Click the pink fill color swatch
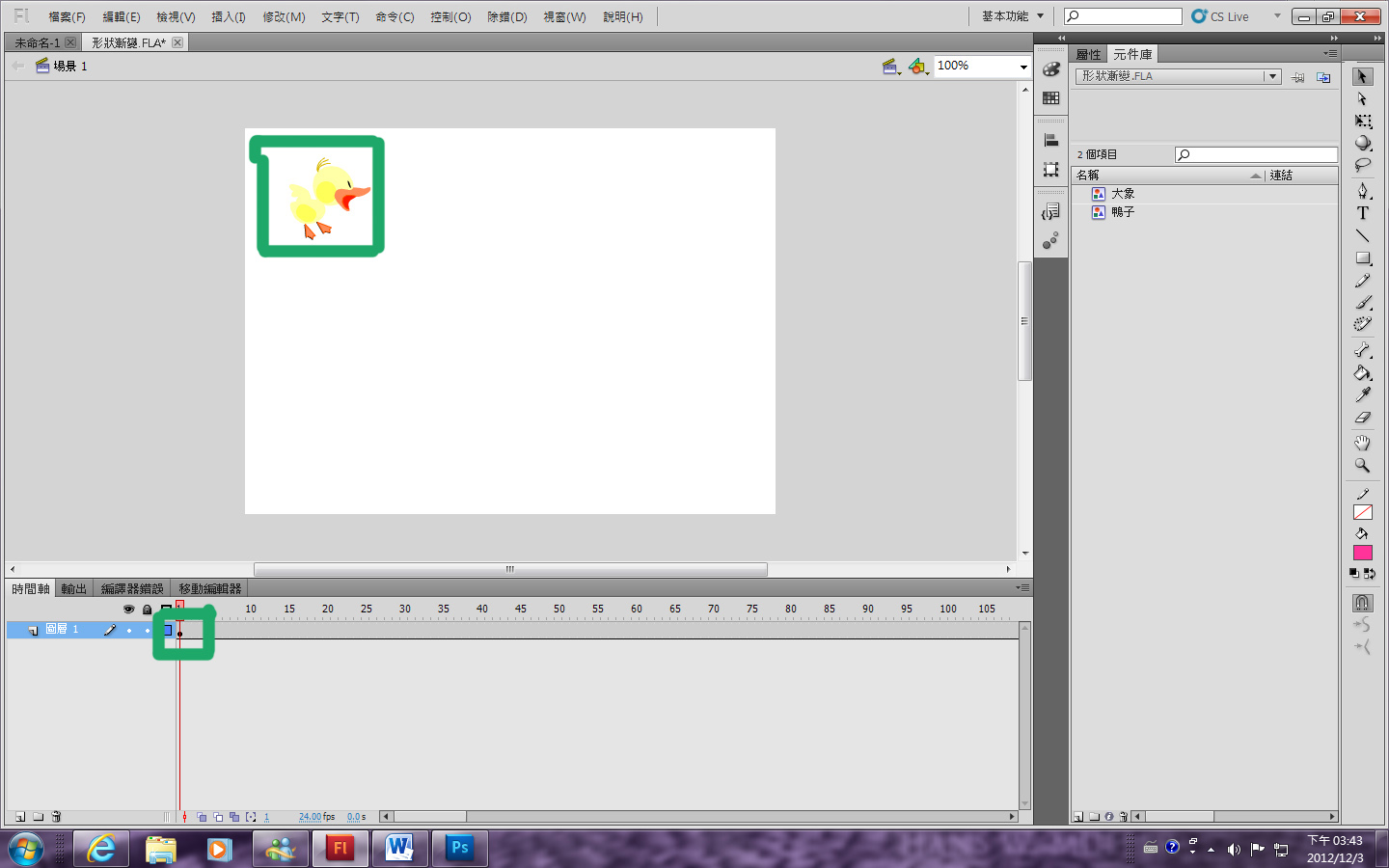Viewport: 1389px width, 868px height. tap(1362, 553)
